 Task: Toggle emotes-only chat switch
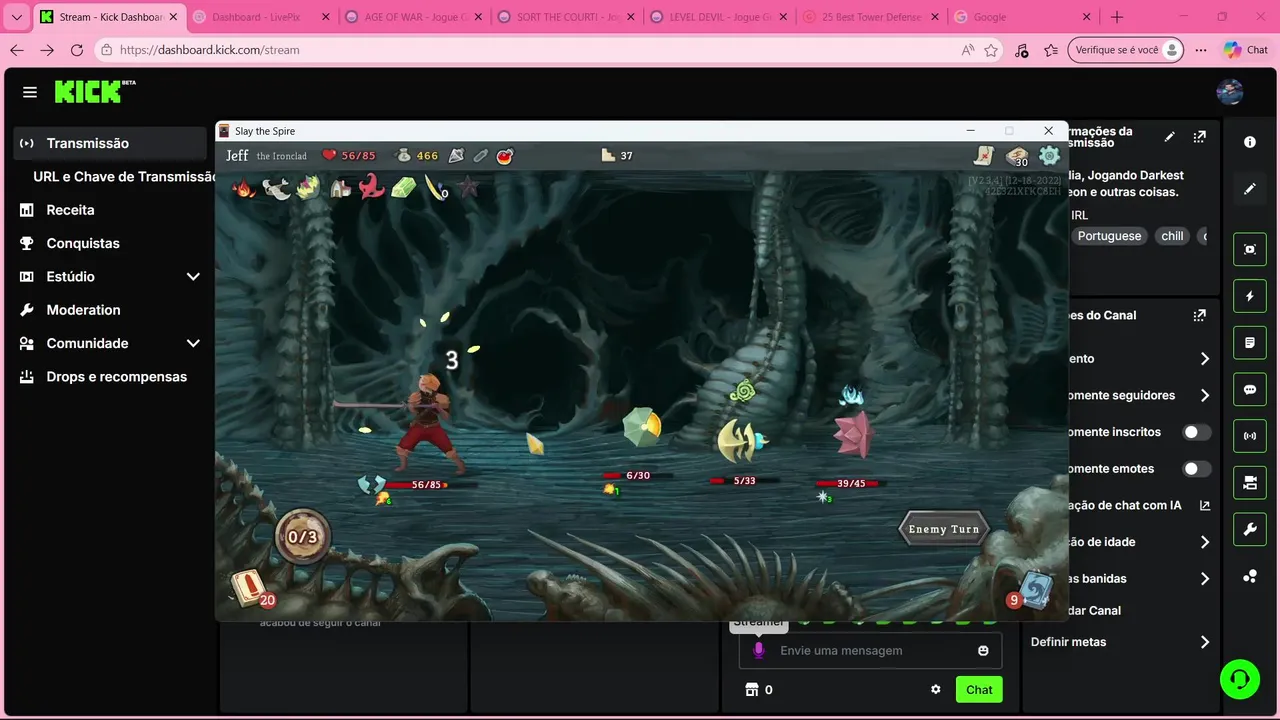[x=1197, y=468]
